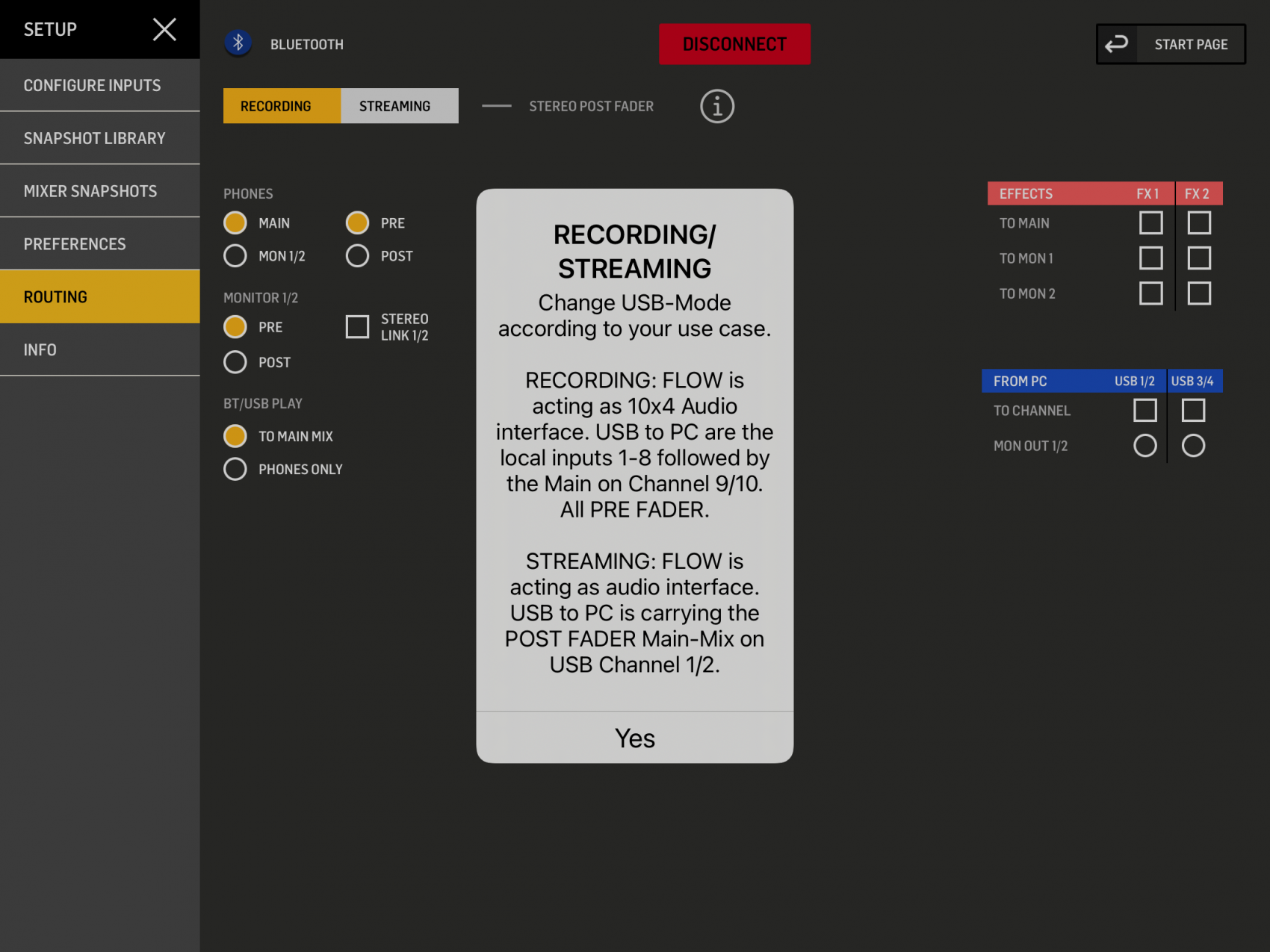Screen dimensions: 1270x952
Task: Choose Phones Only for BT/USB play
Action: (235, 469)
